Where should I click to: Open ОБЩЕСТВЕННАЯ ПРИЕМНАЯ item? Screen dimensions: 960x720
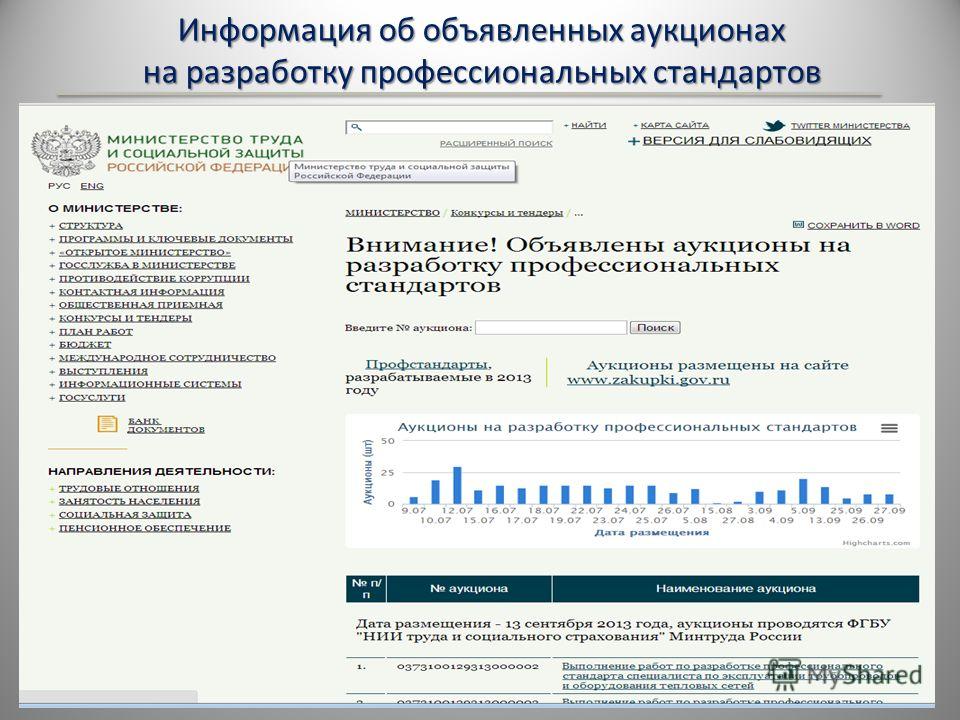click(141, 305)
